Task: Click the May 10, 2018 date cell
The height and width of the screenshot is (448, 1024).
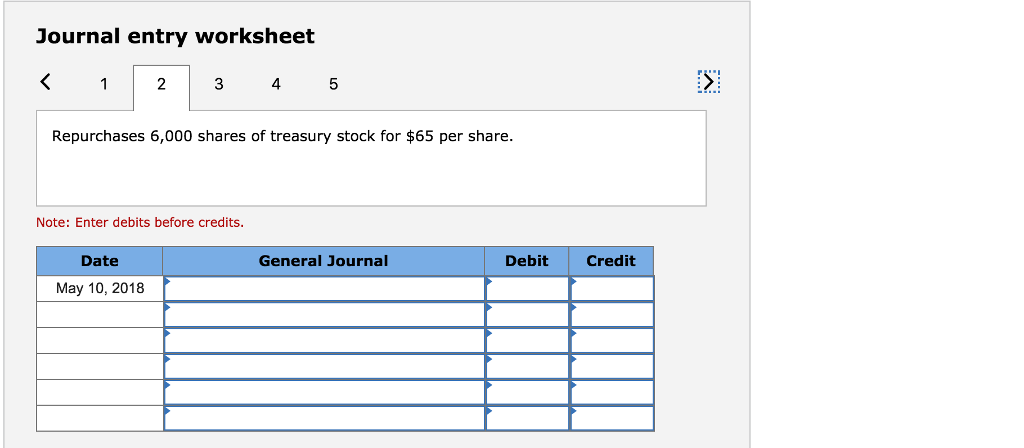Action: [100, 289]
